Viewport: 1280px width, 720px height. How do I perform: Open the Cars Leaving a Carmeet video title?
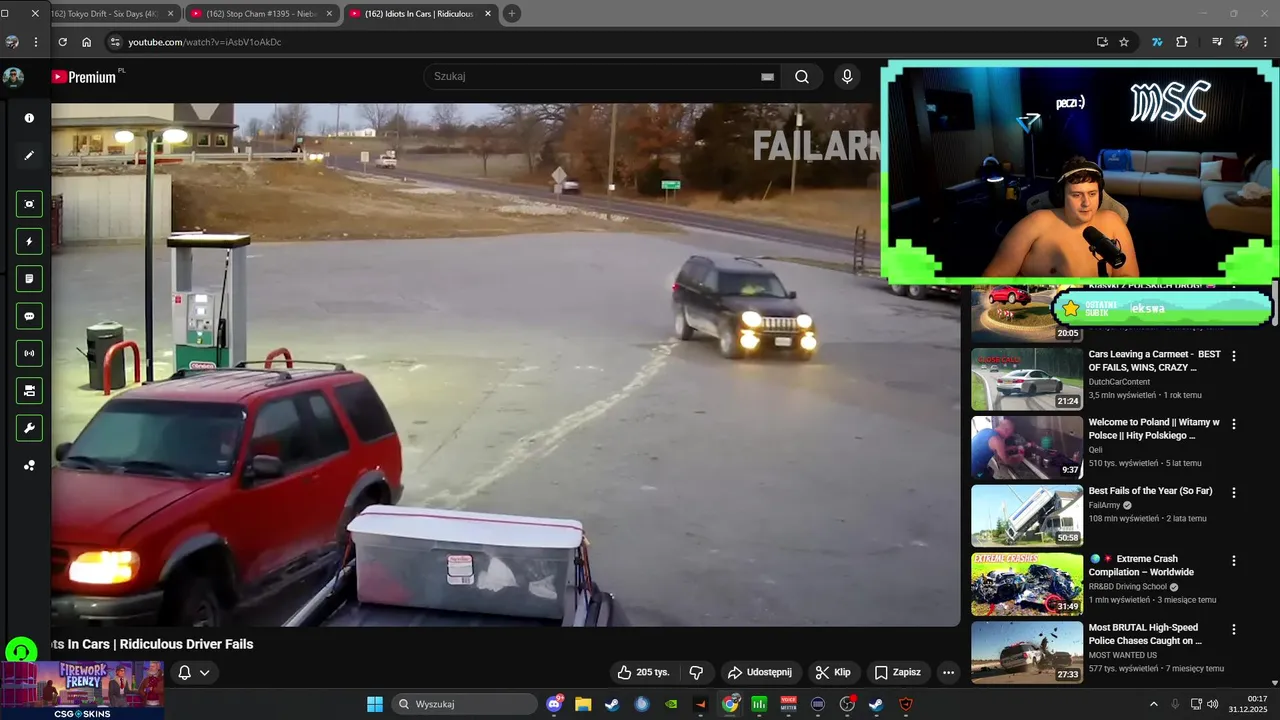1155,361
